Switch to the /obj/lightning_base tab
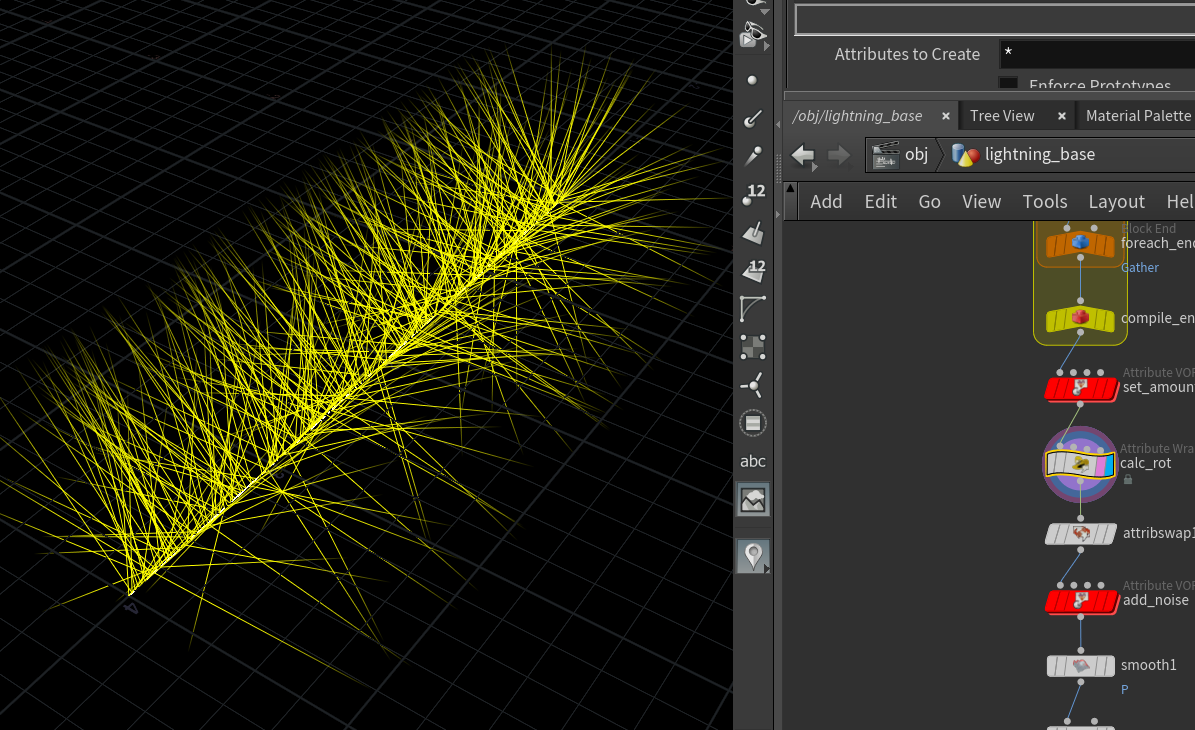 (857, 116)
